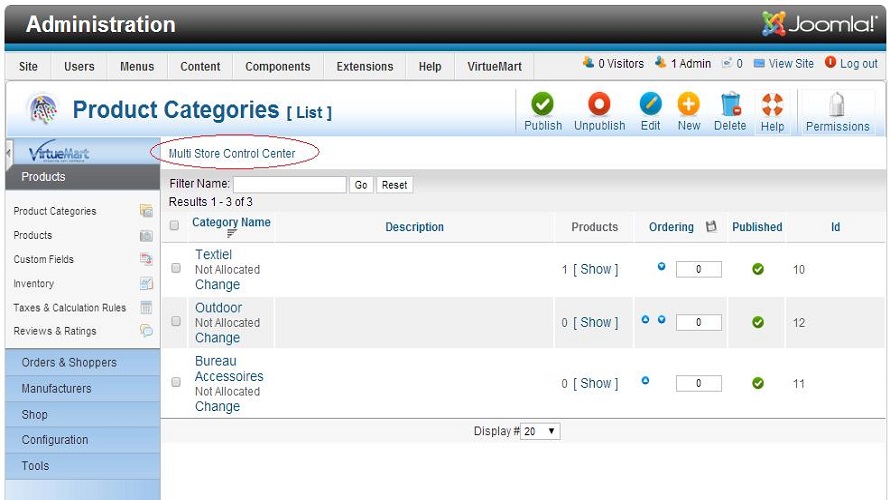
Task: Open the Menus menu
Action: pos(137,66)
